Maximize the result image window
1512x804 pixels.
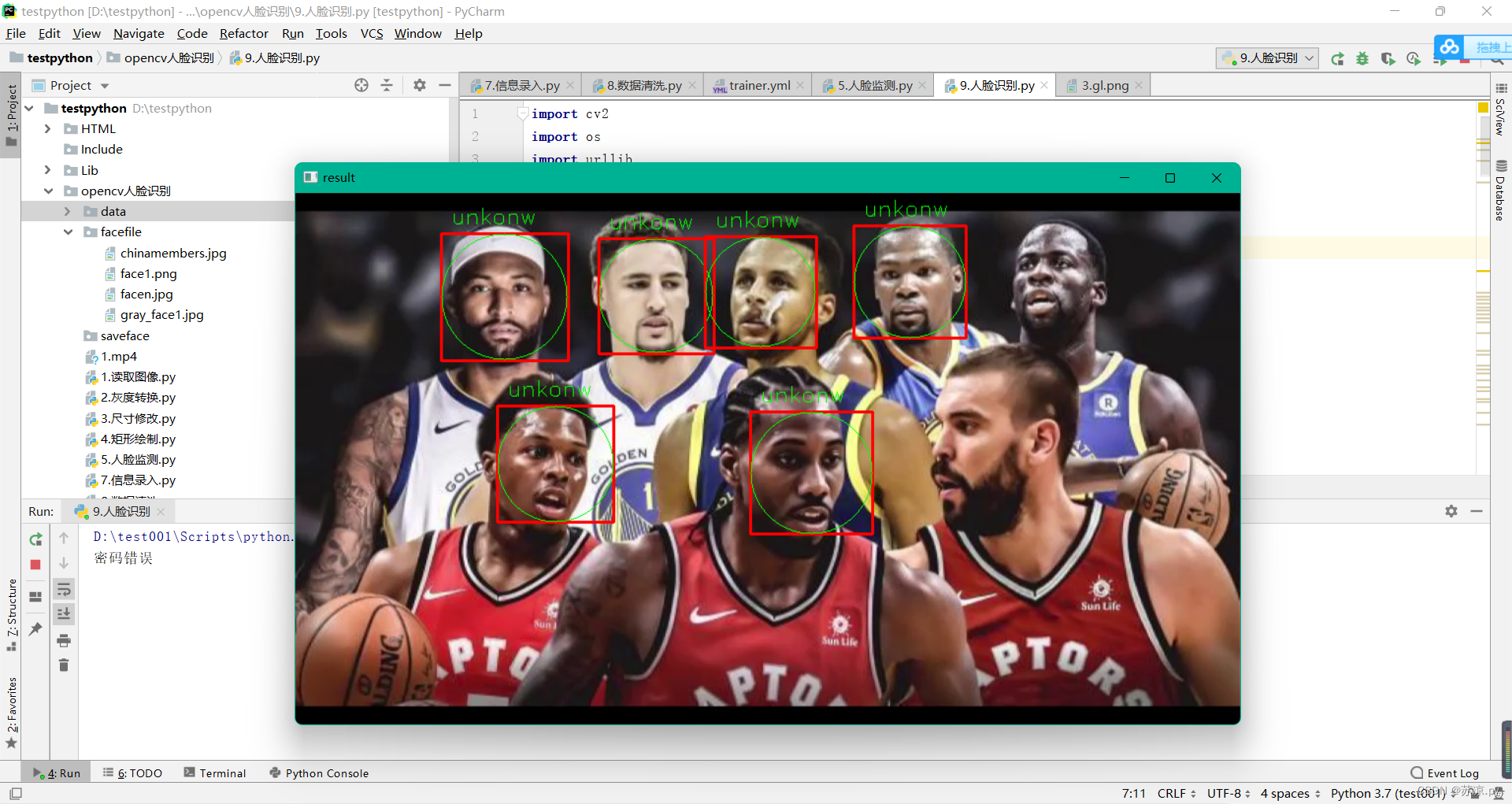pyautogui.click(x=1170, y=178)
